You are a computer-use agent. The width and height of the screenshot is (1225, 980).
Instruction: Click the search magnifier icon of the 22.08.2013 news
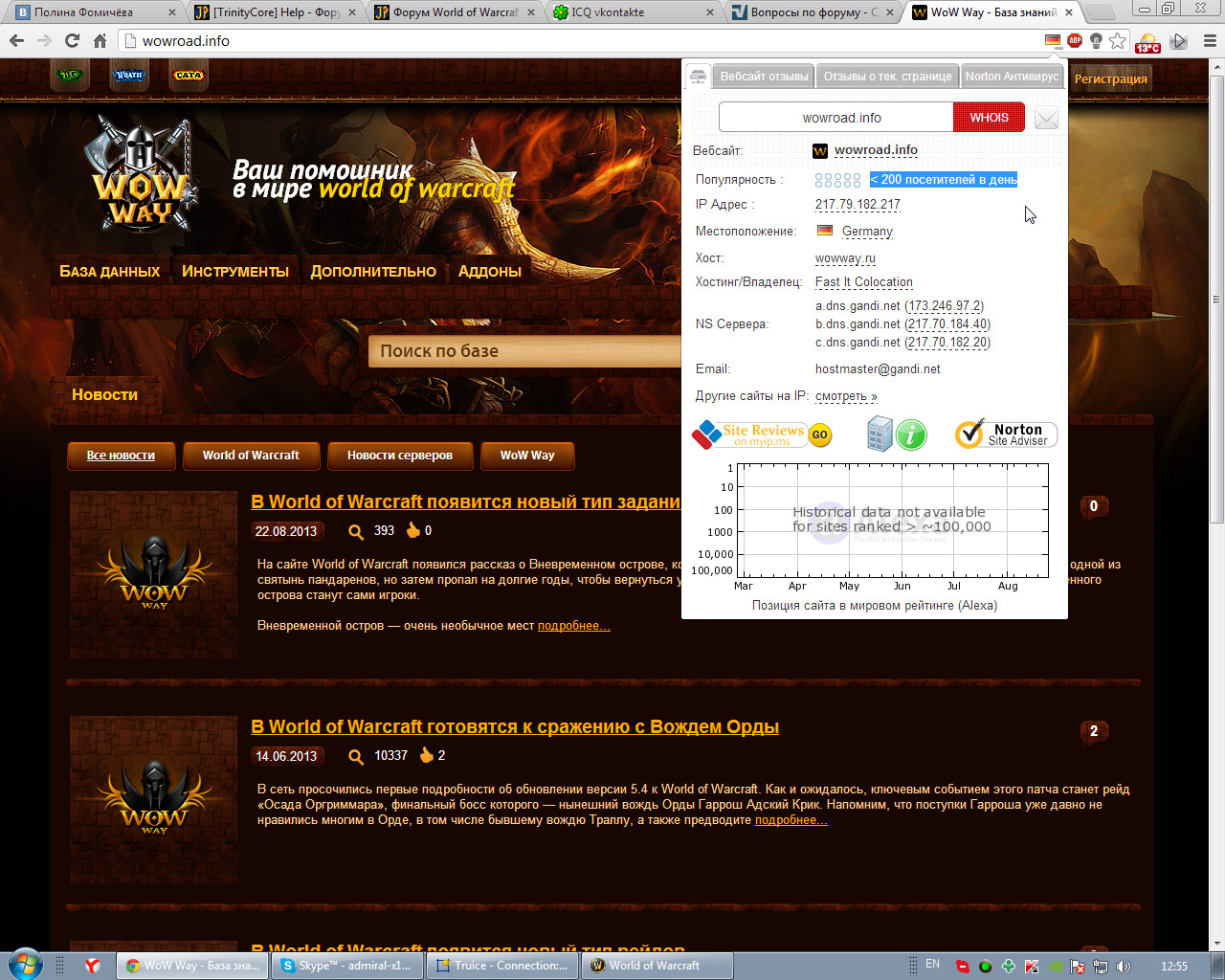(356, 531)
